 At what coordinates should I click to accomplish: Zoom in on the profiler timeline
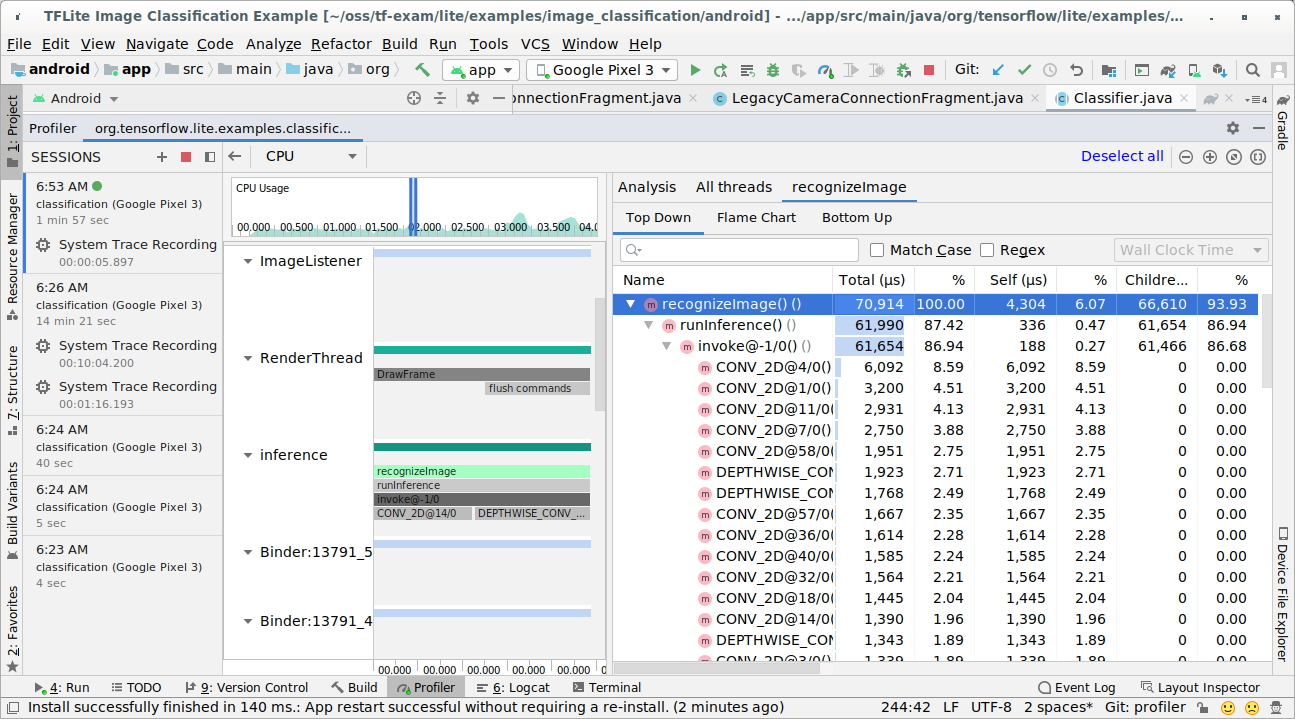(1209, 157)
